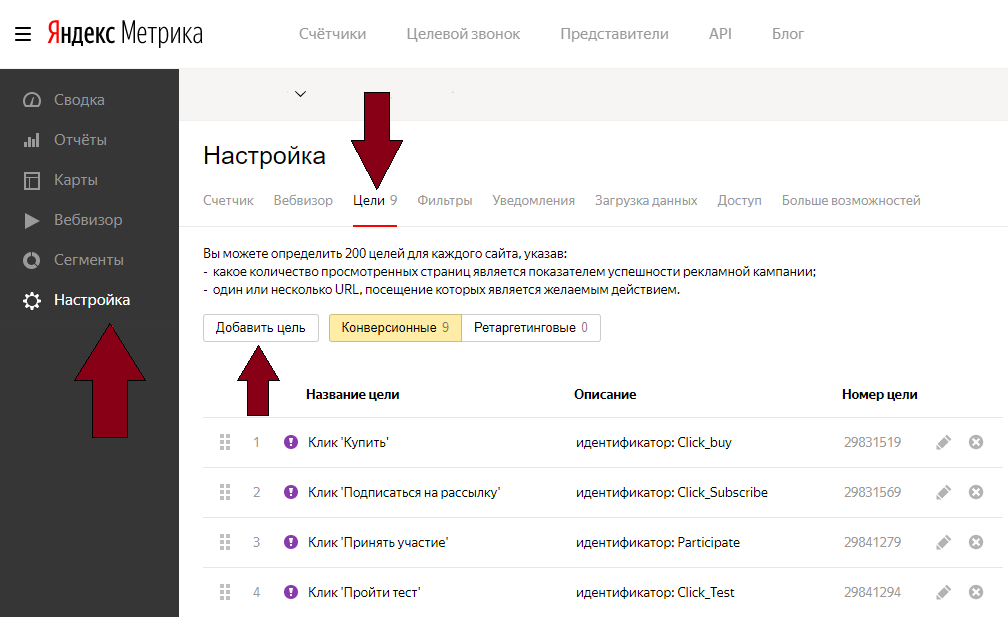This screenshot has width=1008, height=618.
Task: Edit goal Клик 'Купить' with pencil icon
Action: 943,442
